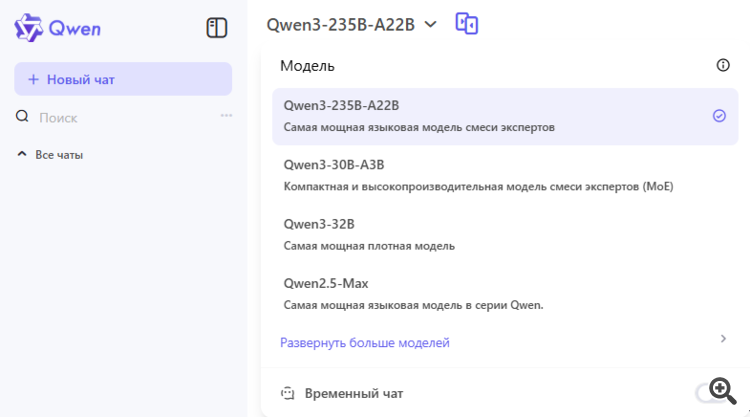Collapse the sidebar panel icon
Image resolution: width=750 pixels, height=417 pixels.
click(x=217, y=28)
